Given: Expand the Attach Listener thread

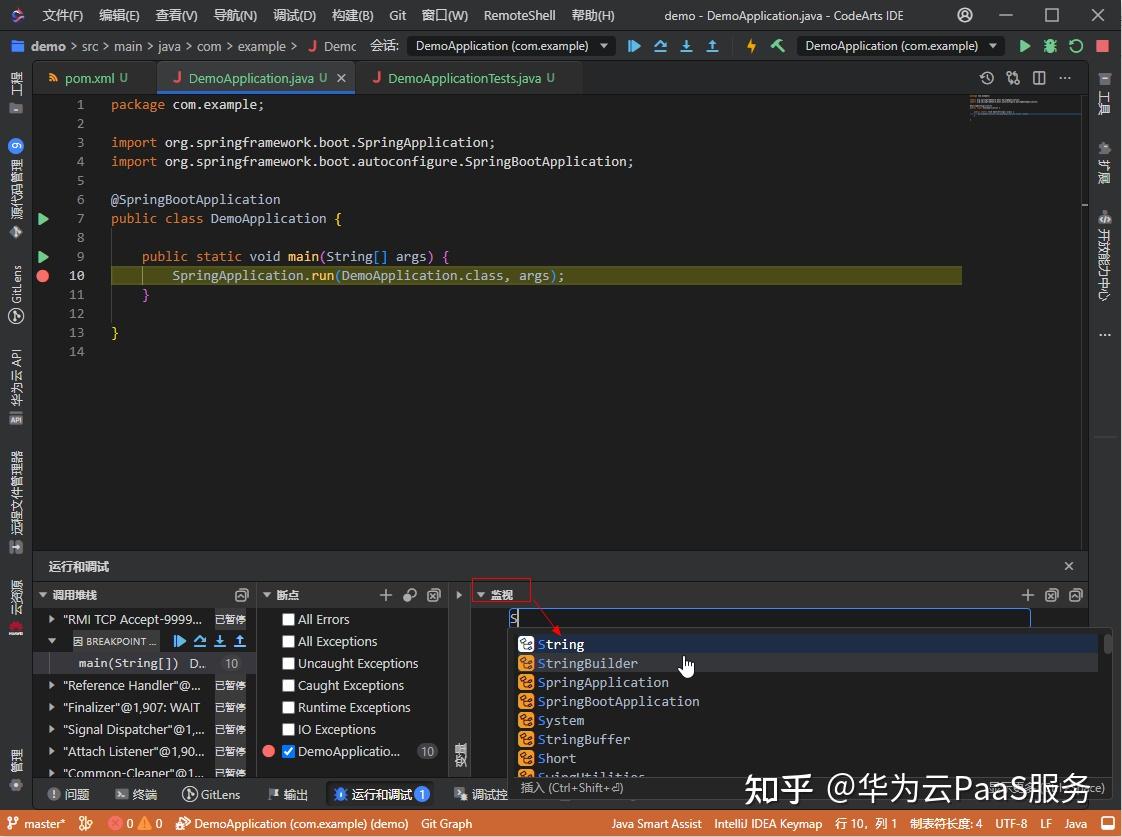Looking at the screenshot, I should [x=52, y=751].
